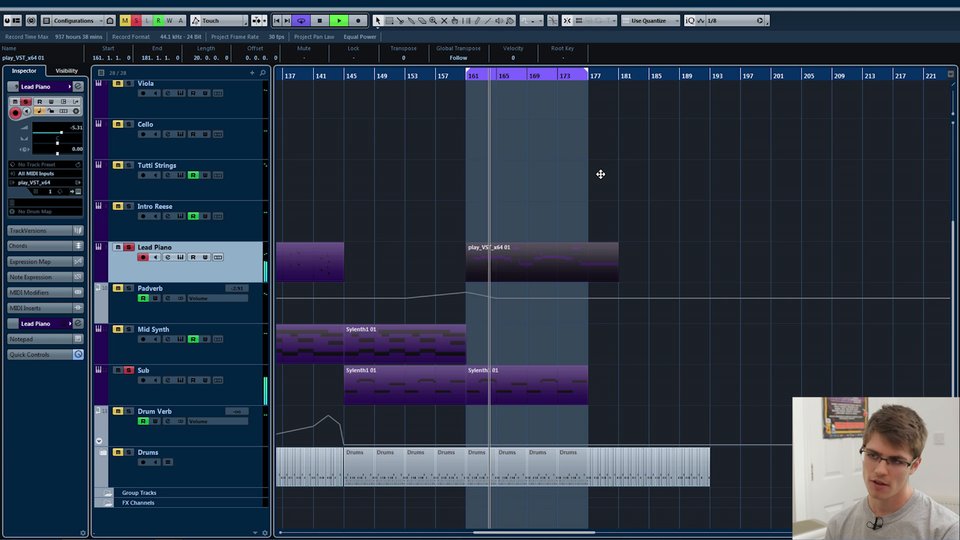Click the horizontal scrollbar below arrange area
The width and height of the screenshot is (960, 540).
534,532
